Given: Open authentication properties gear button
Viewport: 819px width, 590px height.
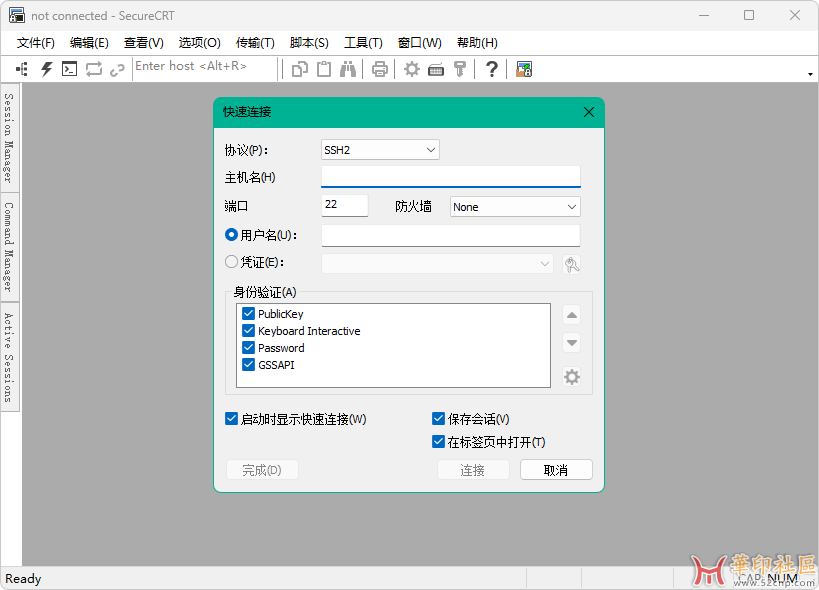Looking at the screenshot, I should point(572,376).
